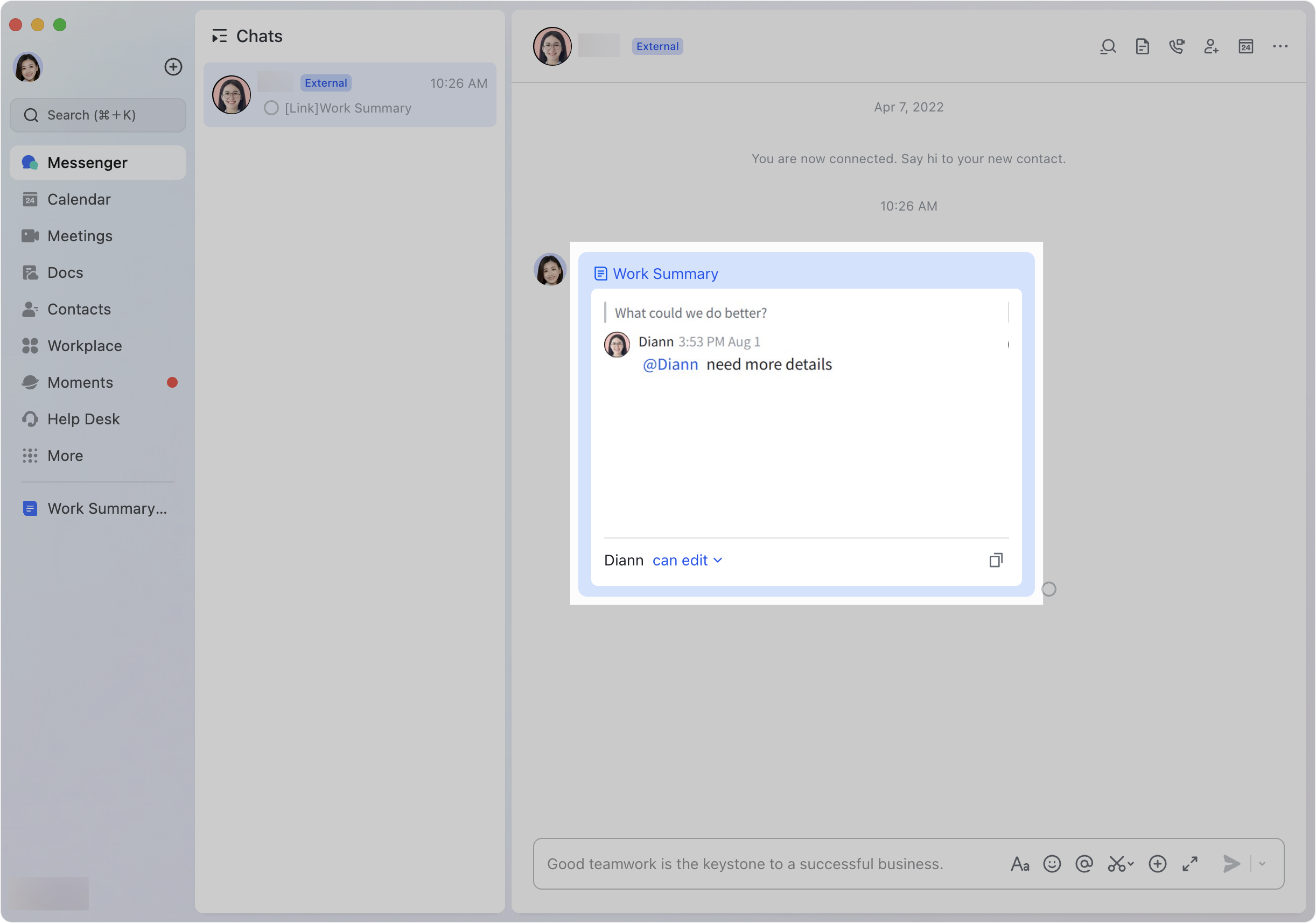The height and width of the screenshot is (923, 1316).
Task: Click the read-status circle beside the message card
Action: click(x=1048, y=589)
